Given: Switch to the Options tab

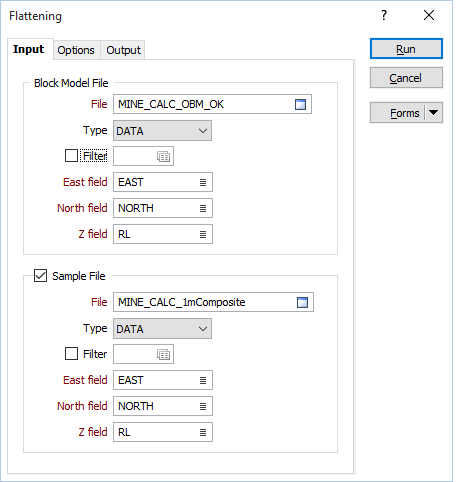Looking at the screenshot, I should 76,50.
